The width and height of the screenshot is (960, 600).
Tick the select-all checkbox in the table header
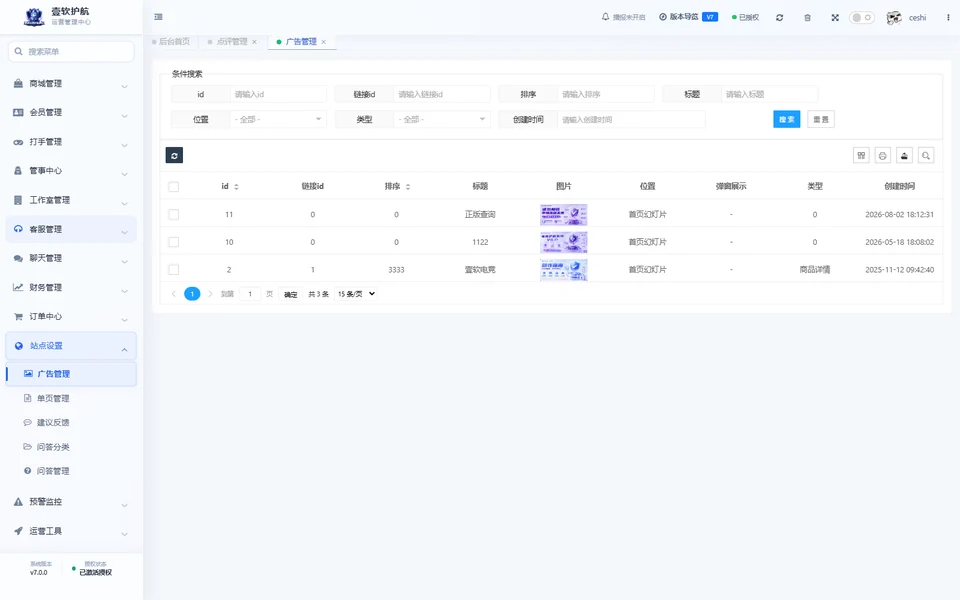tap(174, 187)
